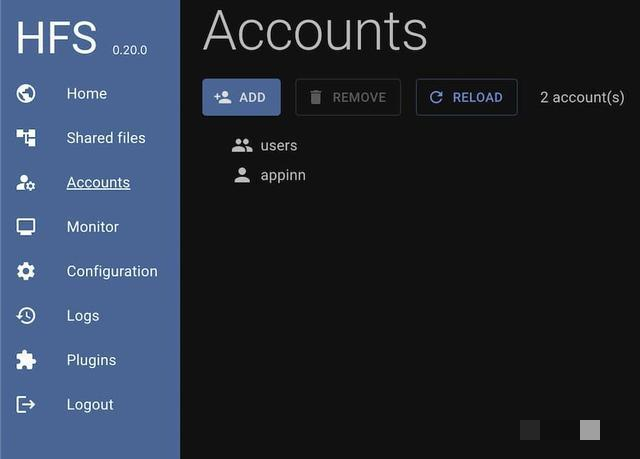Reload the accounts list

point(466,97)
